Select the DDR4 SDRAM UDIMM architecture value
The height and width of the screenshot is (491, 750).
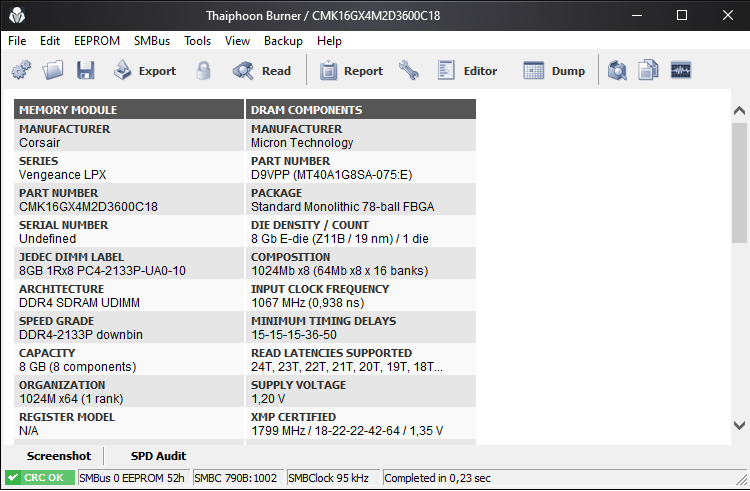click(79, 303)
